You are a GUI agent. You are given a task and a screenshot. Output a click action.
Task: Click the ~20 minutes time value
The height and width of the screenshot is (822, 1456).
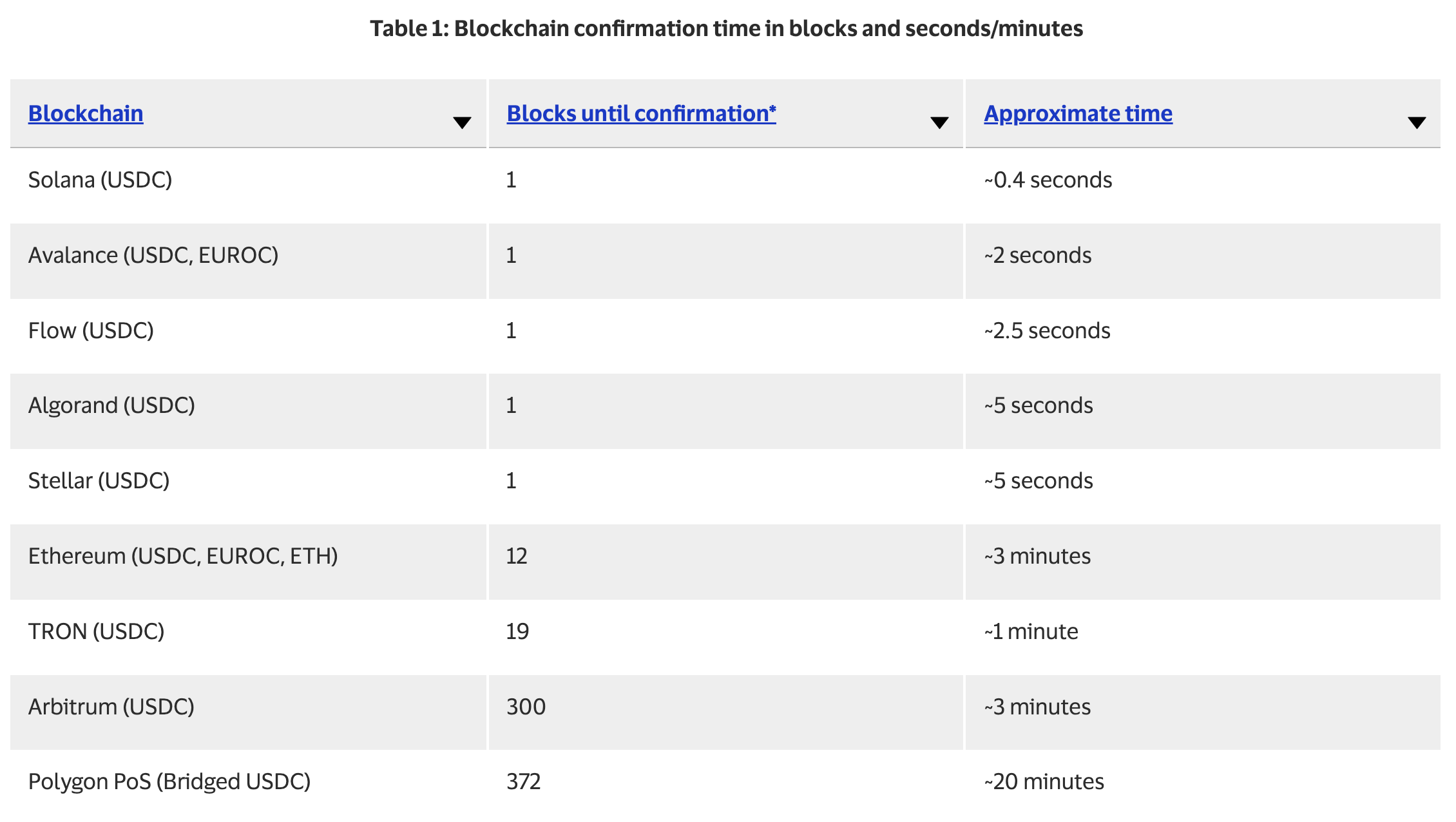point(1044,781)
